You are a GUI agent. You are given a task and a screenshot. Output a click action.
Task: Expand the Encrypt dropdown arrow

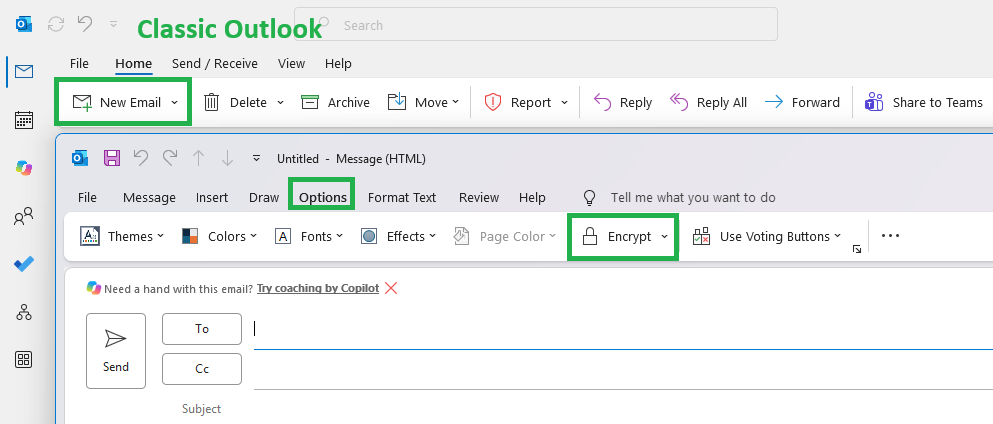pyautogui.click(x=664, y=236)
